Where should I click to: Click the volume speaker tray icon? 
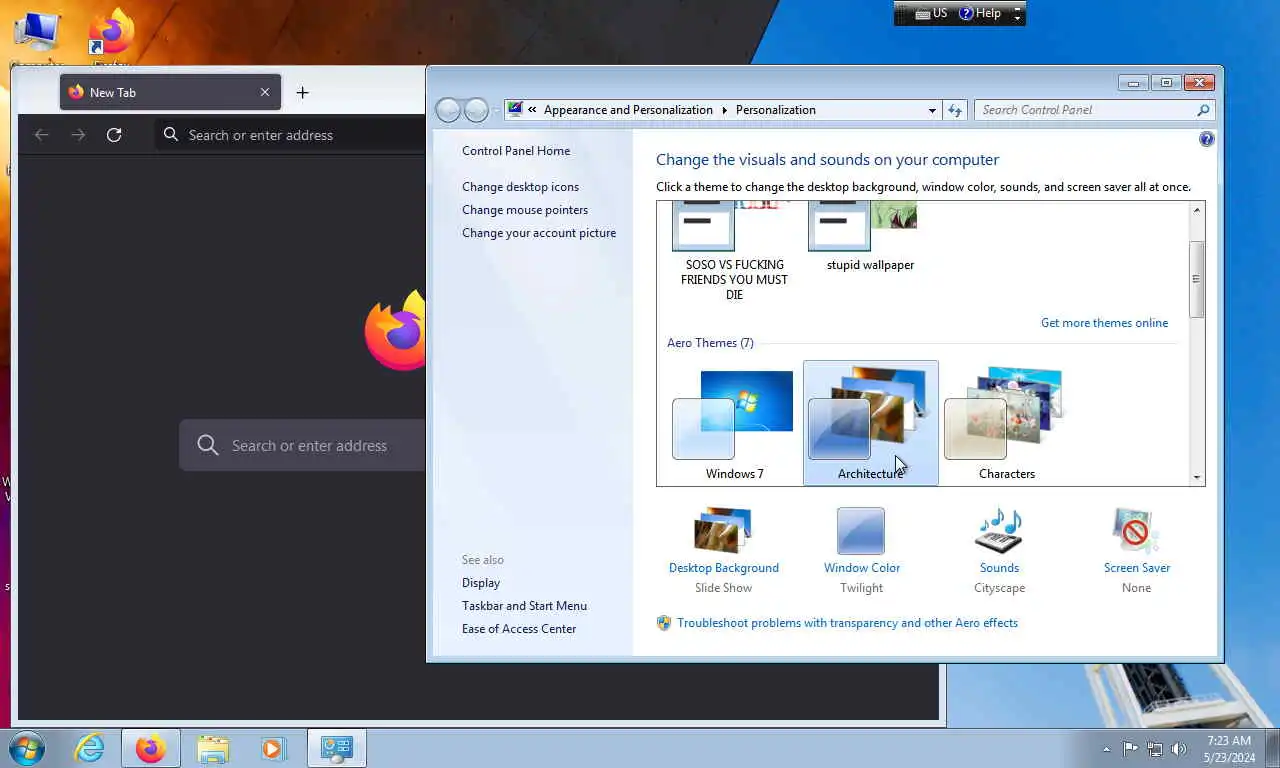pos(1179,748)
